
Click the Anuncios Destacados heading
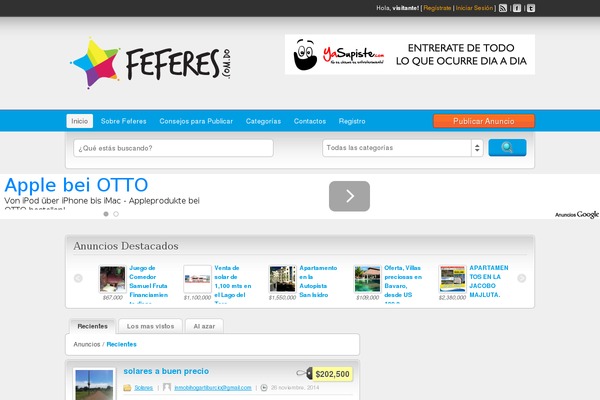point(126,246)
